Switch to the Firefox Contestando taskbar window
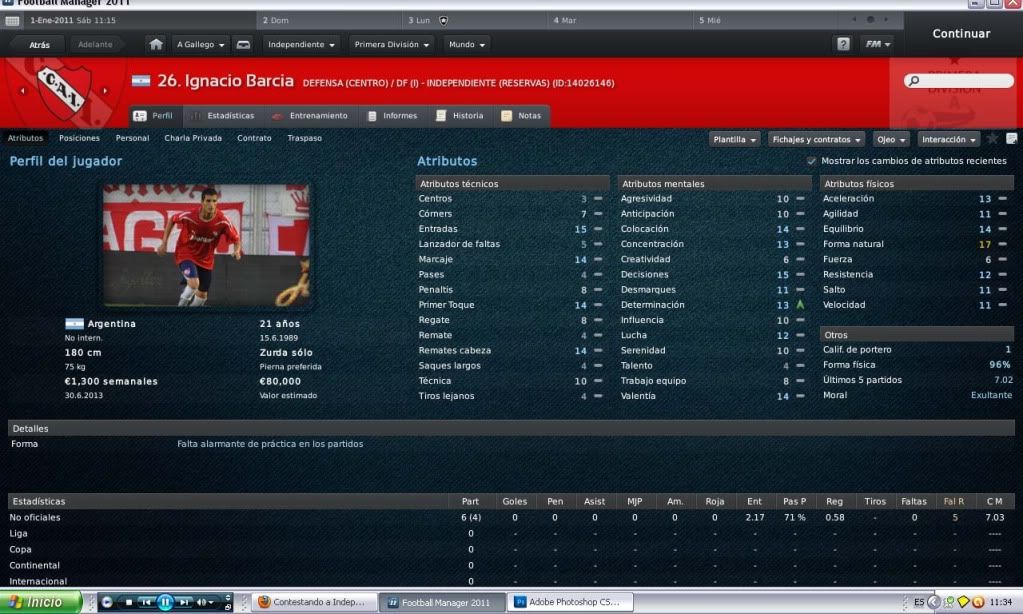 pyautogui.click(x=315, y=602)
